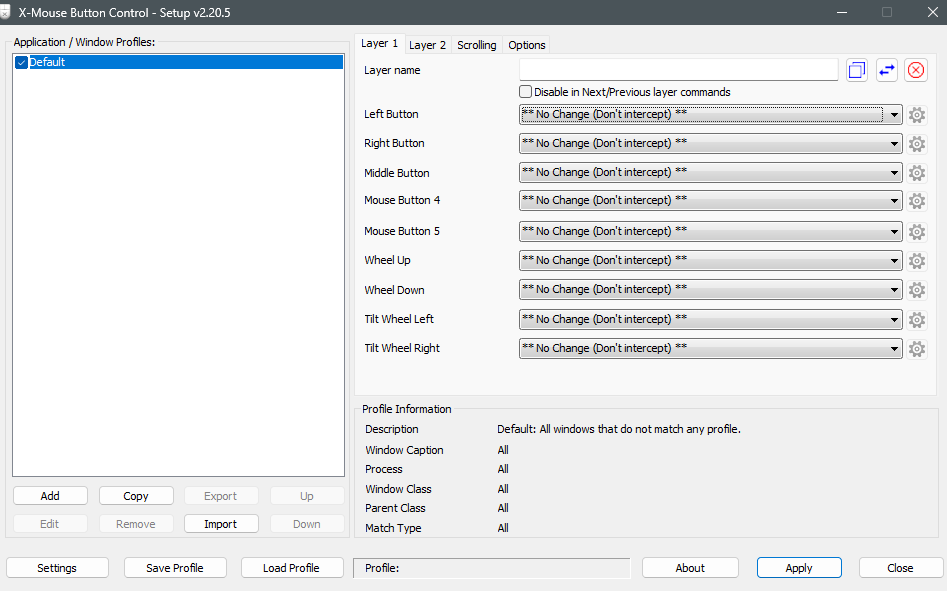Click the Layer name text field
Image resolution: width=947 pixels, height=591 pixels.
[x=678, y=70]
